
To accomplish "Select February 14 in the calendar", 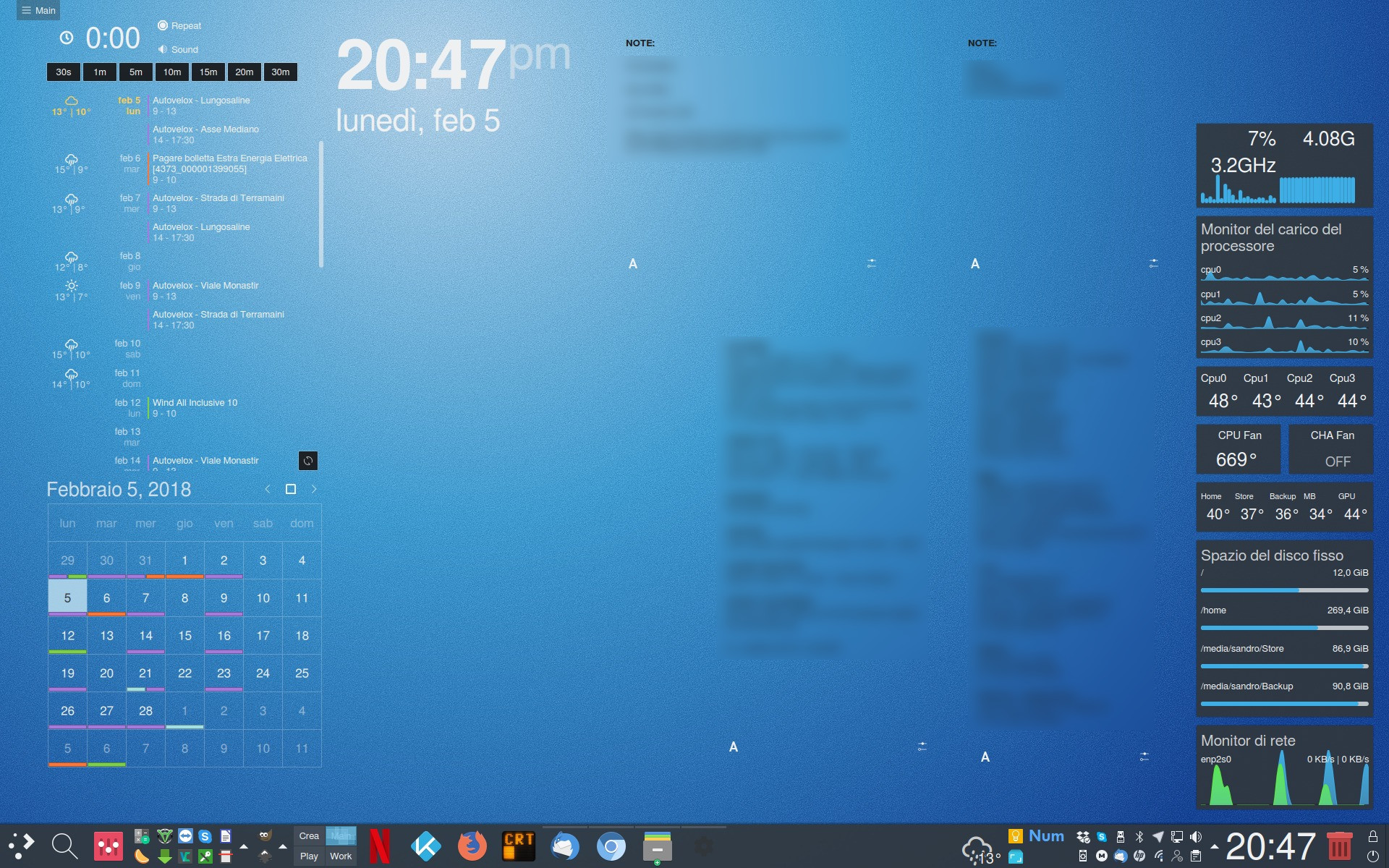I will (x=145, y=635).
